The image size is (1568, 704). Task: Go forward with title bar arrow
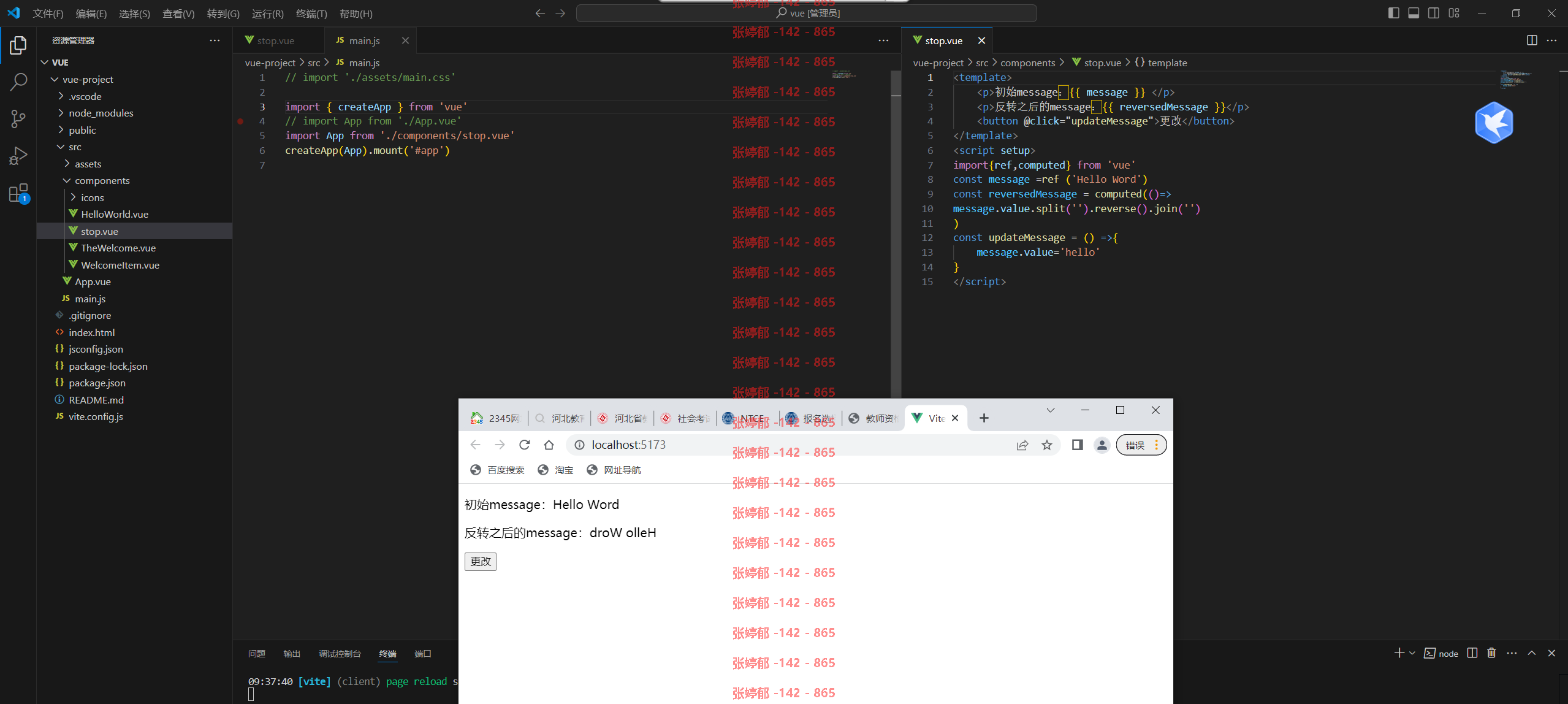[560, 13]
